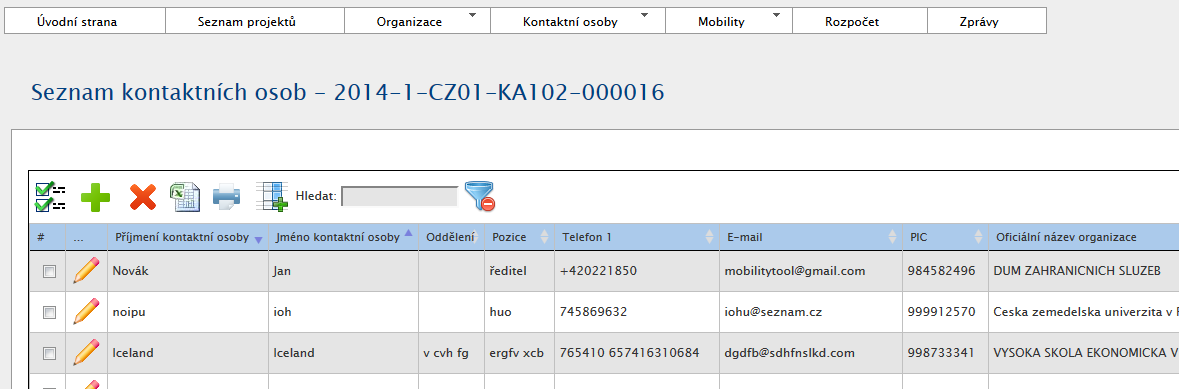This screenshot has width=1179, height=389.
Task: Click the ... column header
Action: click(86, 237)
